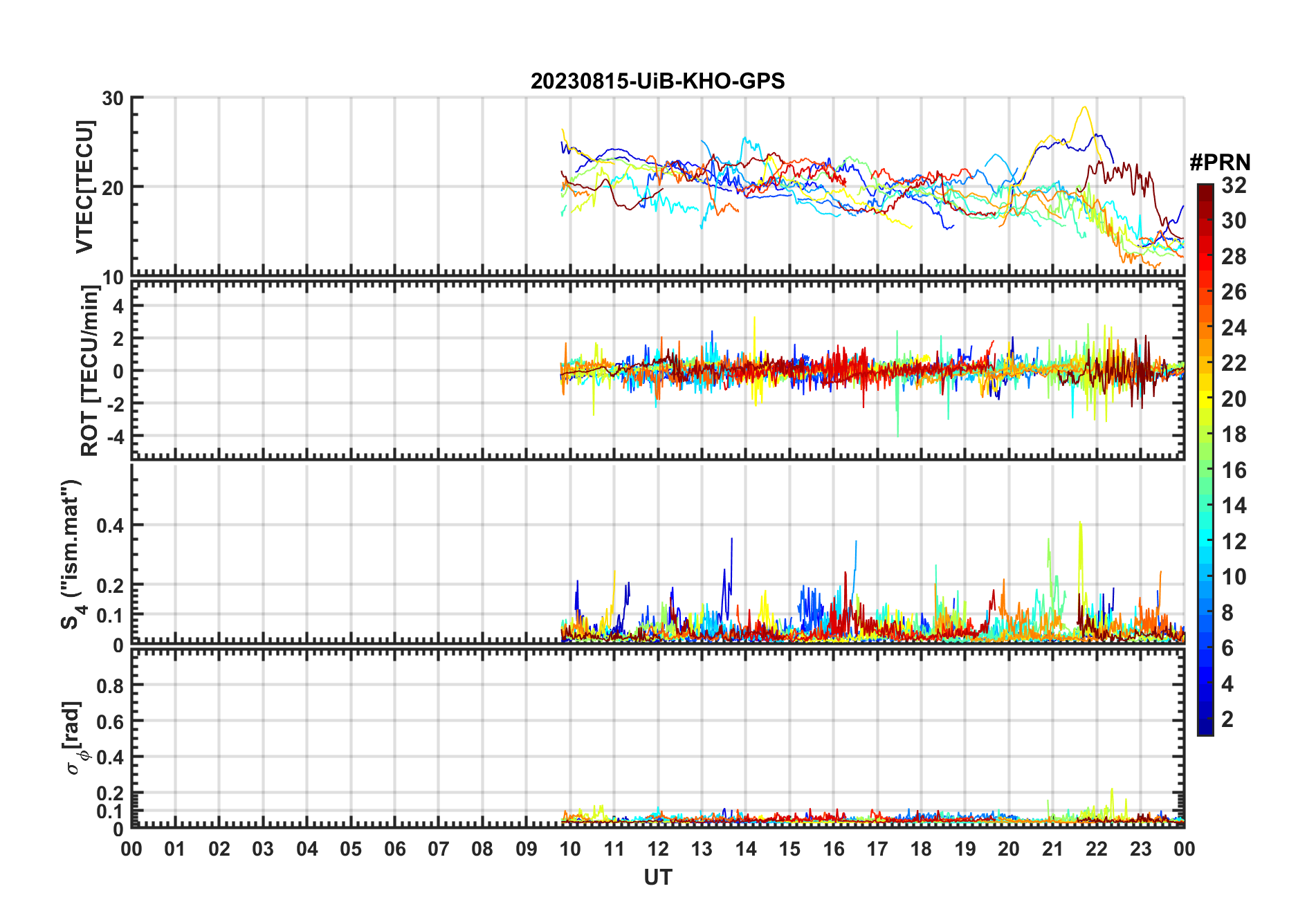Click the plot title 20230815-UiB-KHO-GPS
The image size is (1316, 920).
(657, 82)
